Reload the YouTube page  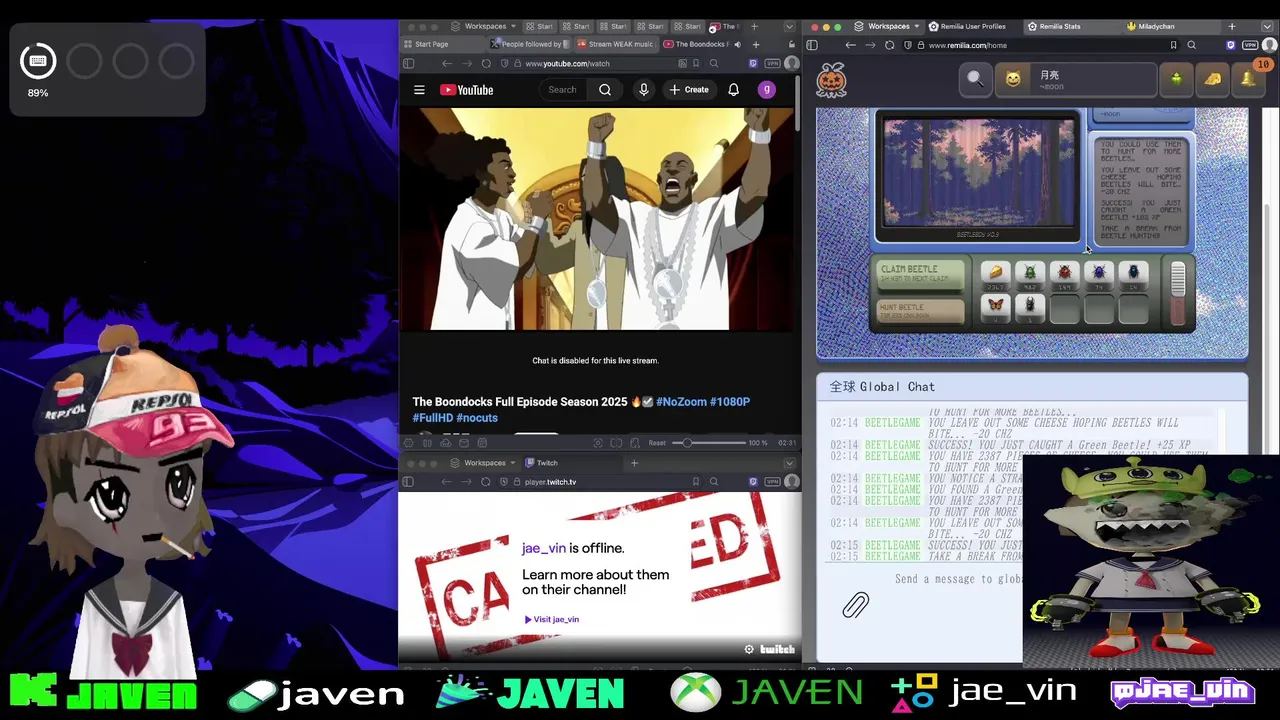[x=486, y=63]
